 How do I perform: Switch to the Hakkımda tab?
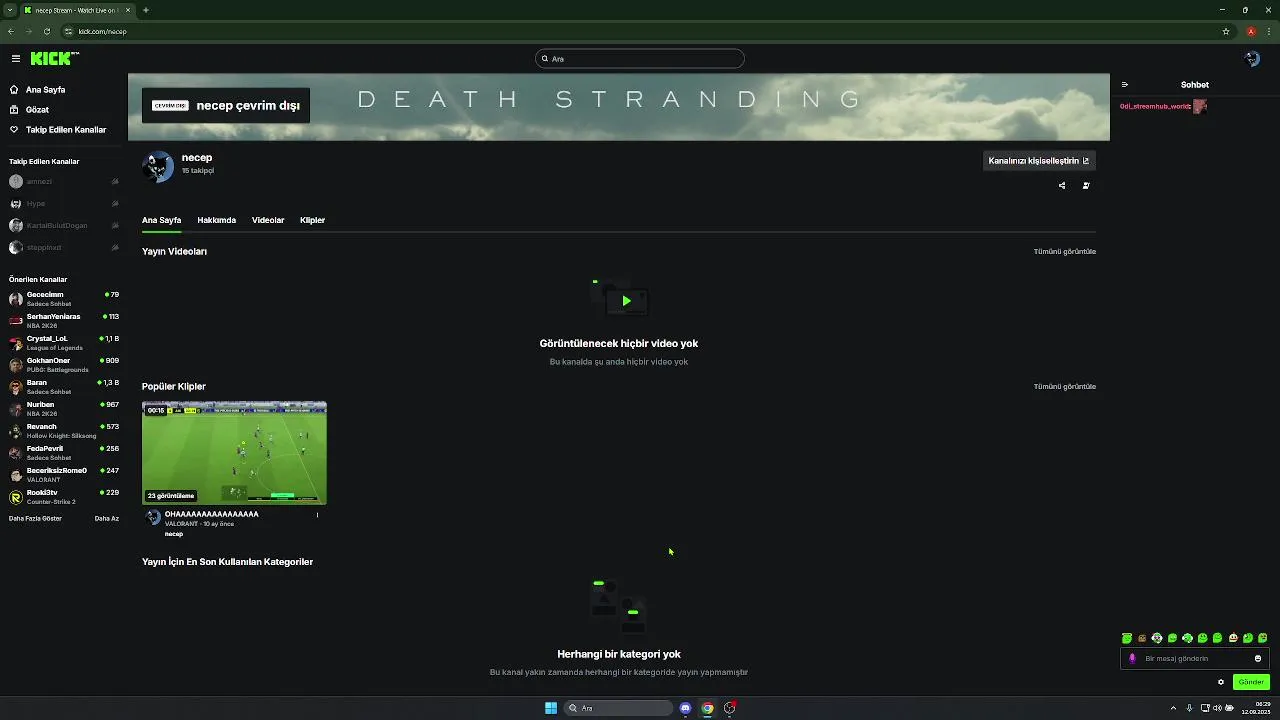coord(217,220)
